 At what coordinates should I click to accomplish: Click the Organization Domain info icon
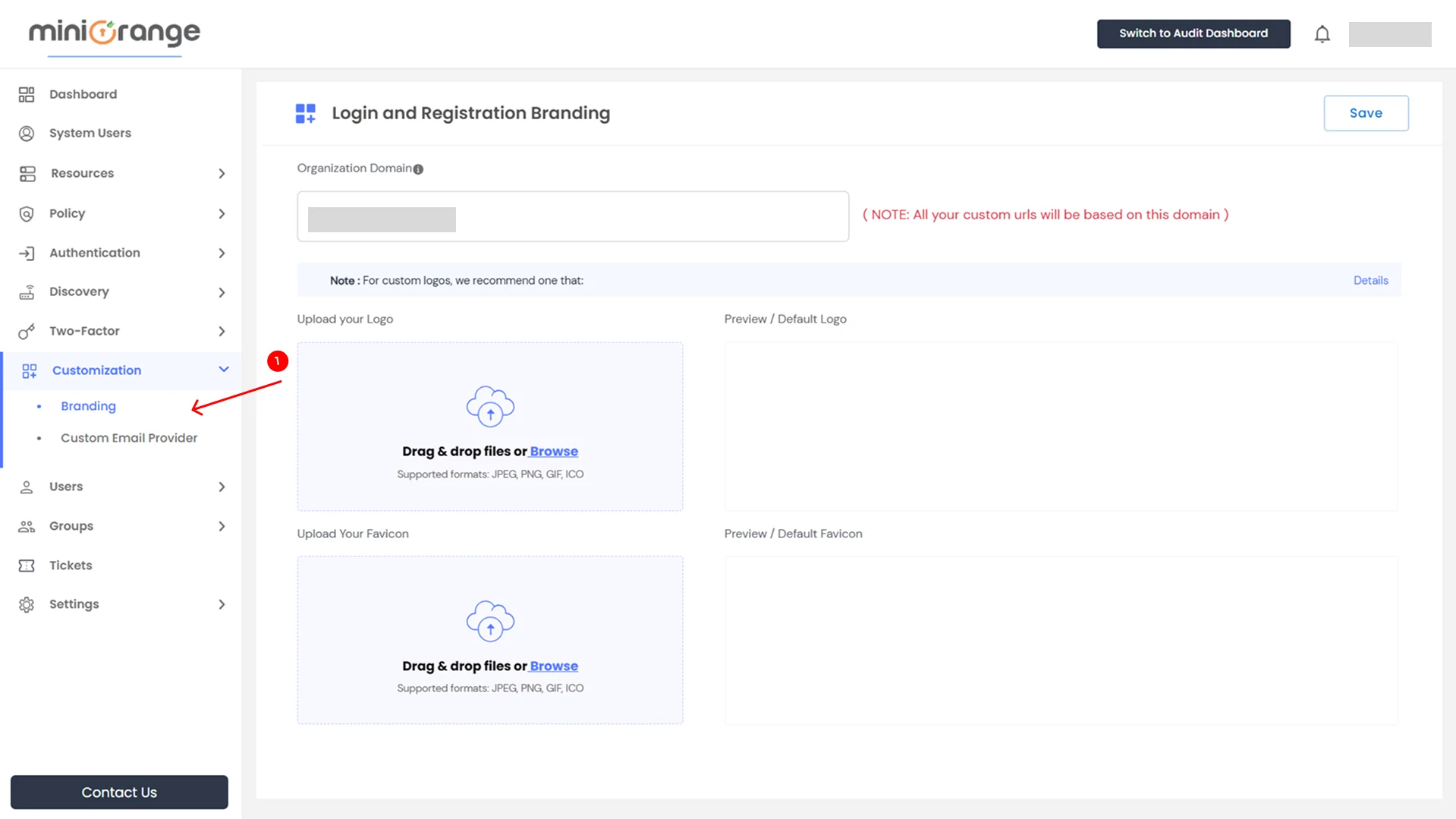(x=419, y=169)
